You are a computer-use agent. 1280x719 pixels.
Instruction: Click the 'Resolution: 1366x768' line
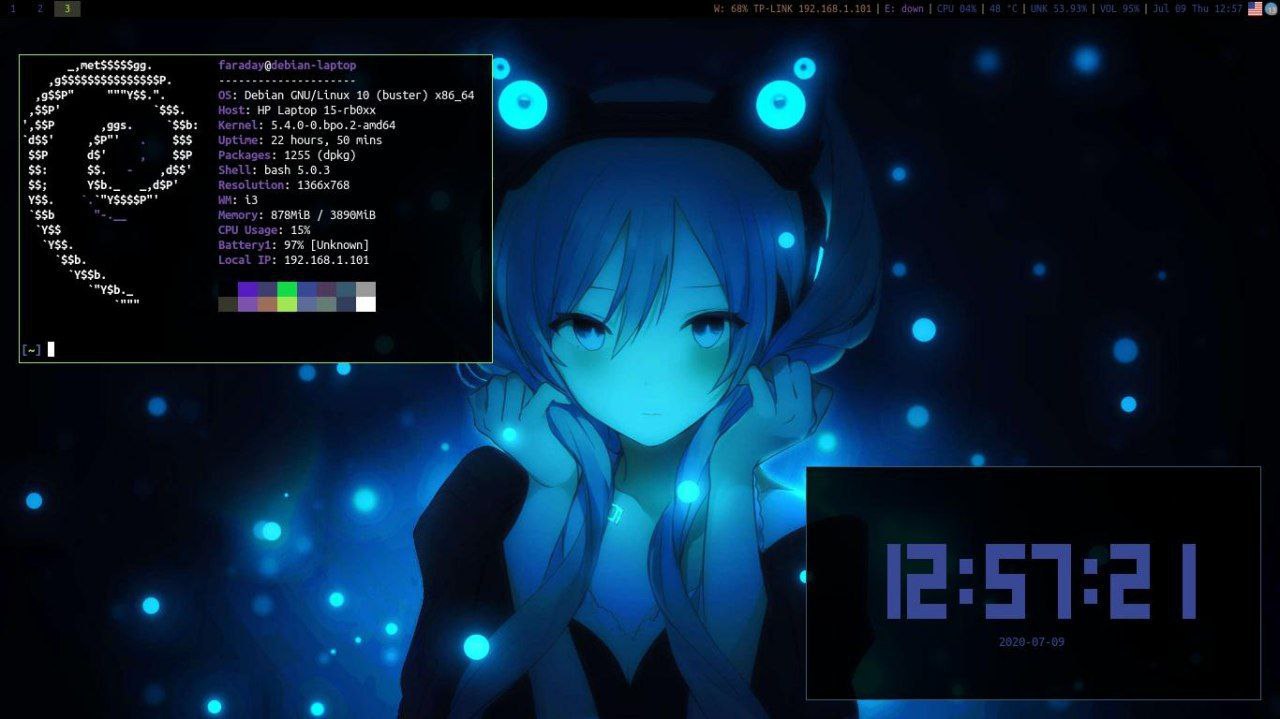coord(284,185)
